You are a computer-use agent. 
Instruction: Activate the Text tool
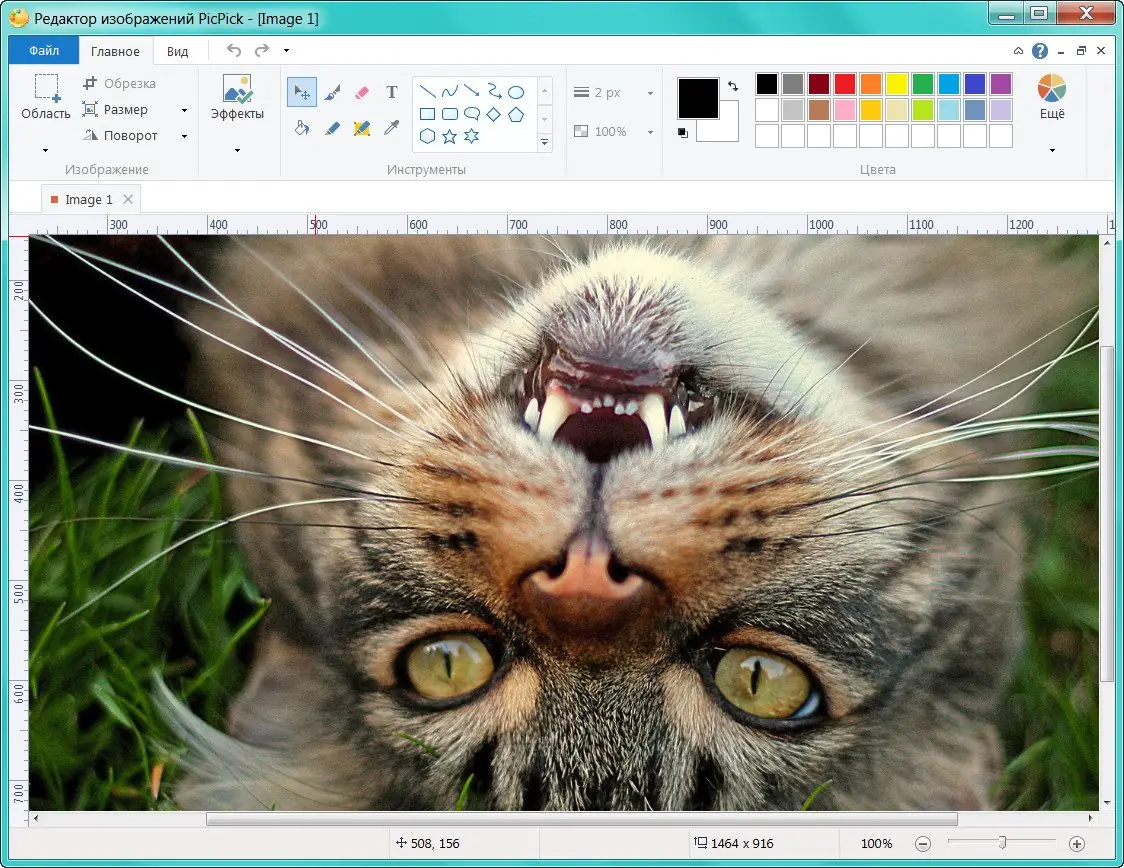pyautogui.click(x=391, y=92)
